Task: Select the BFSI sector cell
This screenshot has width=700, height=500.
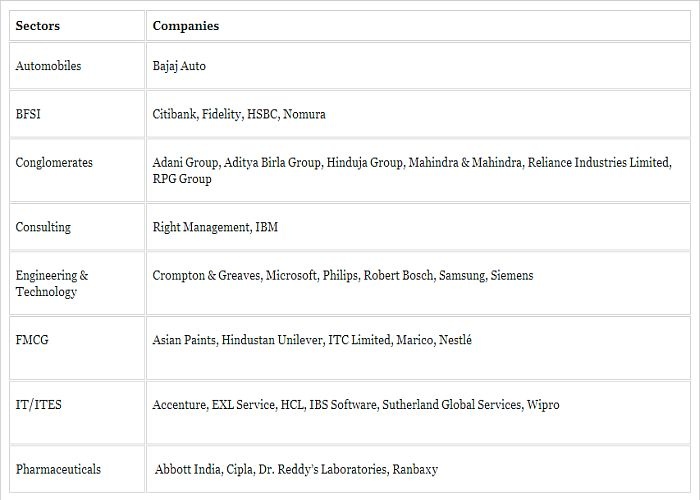Action: (x=77, y=114)
